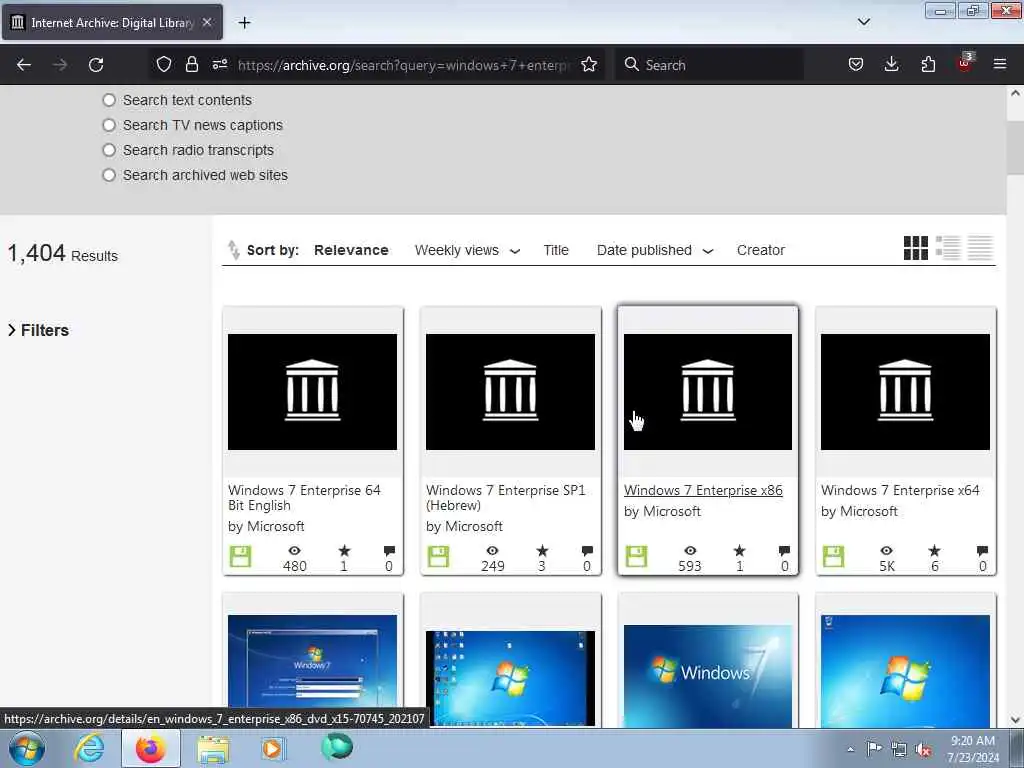This screenshot has width=1024, height=768.
Task: Switch to compact list view icon
Action: (x=980, y=248)
